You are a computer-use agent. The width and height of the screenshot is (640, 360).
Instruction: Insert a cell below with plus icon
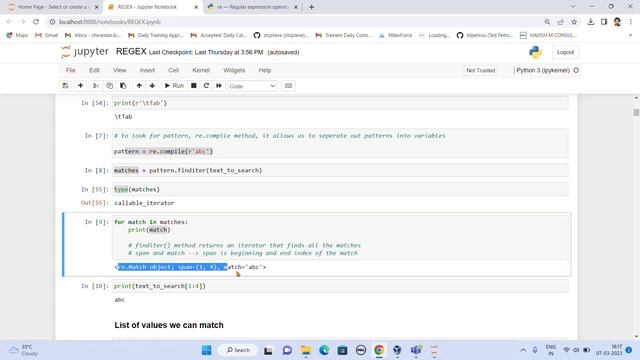80,86
